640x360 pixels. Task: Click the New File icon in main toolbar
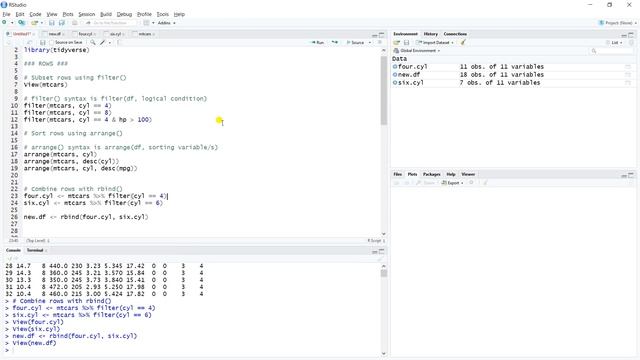4,23
